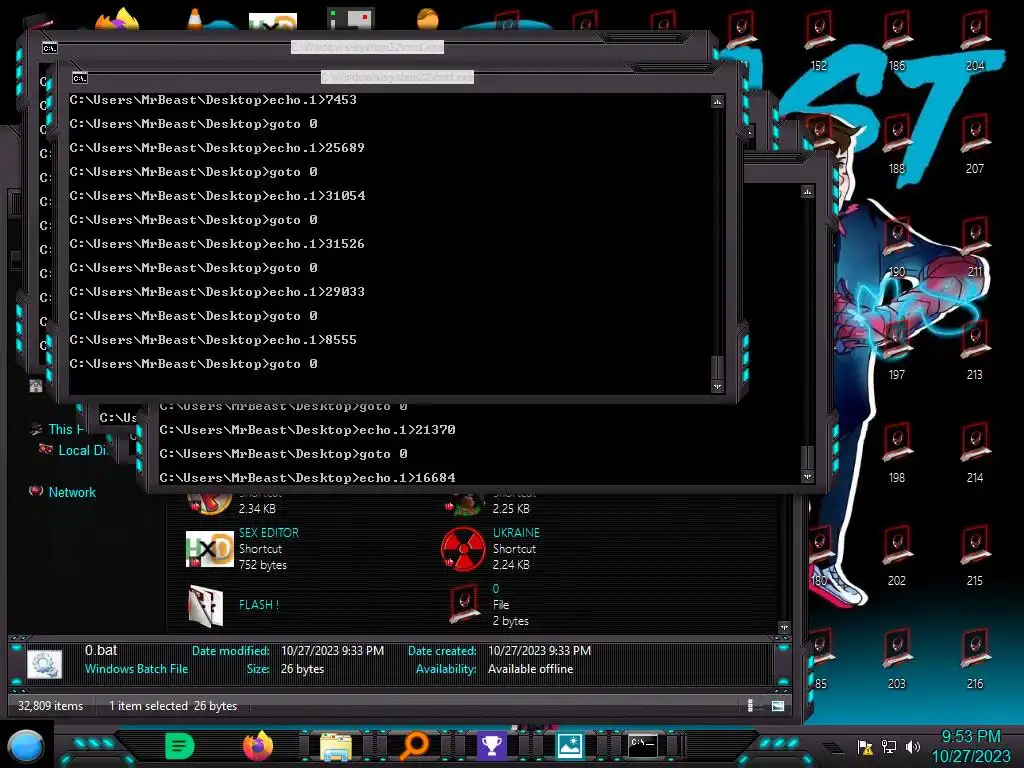Select desktop icon labeled 213
Image resolution: width=1024 pixels, height=768 pixels.
coord(975,349)
